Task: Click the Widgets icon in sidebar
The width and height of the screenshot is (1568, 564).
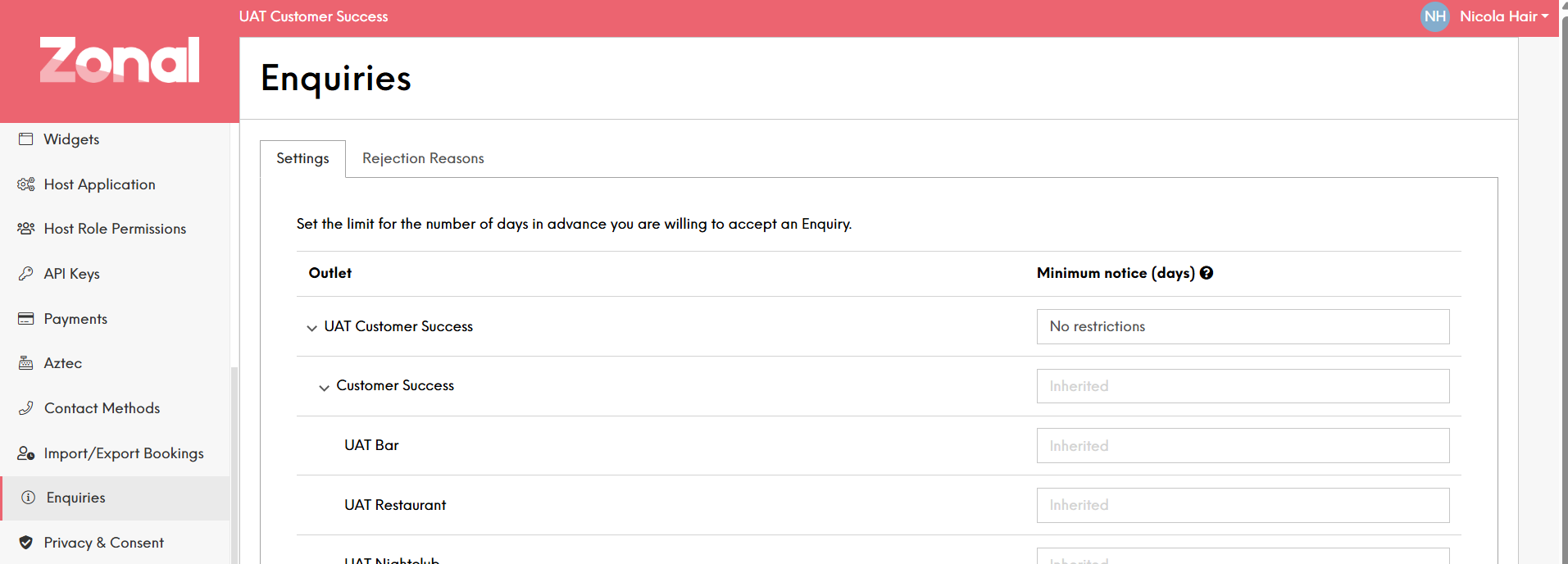Action: pos(26,139)
